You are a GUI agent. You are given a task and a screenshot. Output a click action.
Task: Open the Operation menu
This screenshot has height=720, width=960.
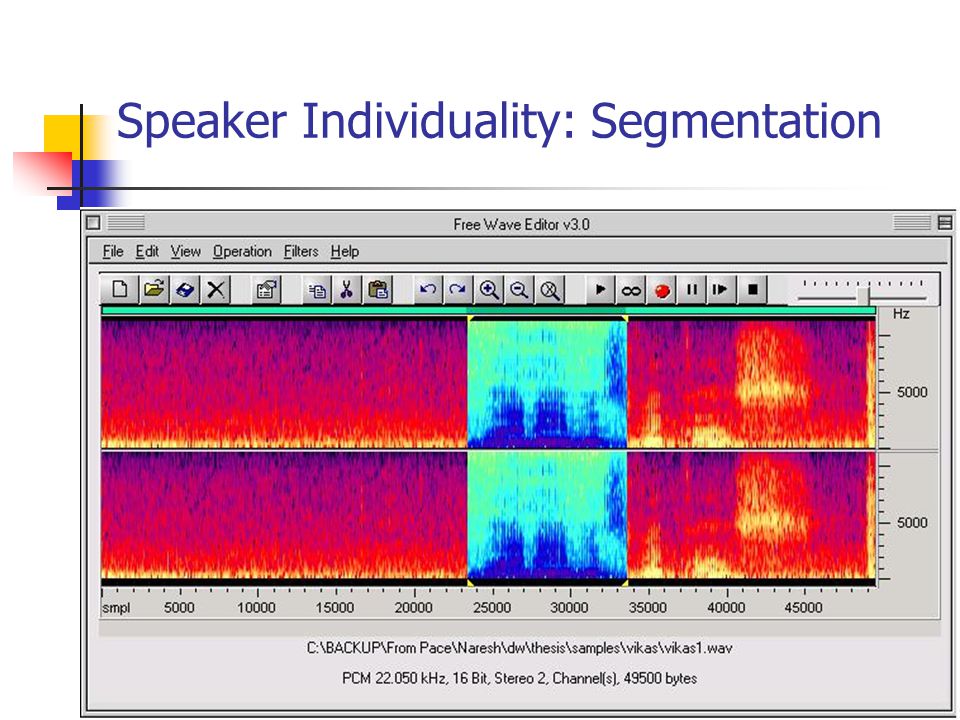click(x=242, y=252)
